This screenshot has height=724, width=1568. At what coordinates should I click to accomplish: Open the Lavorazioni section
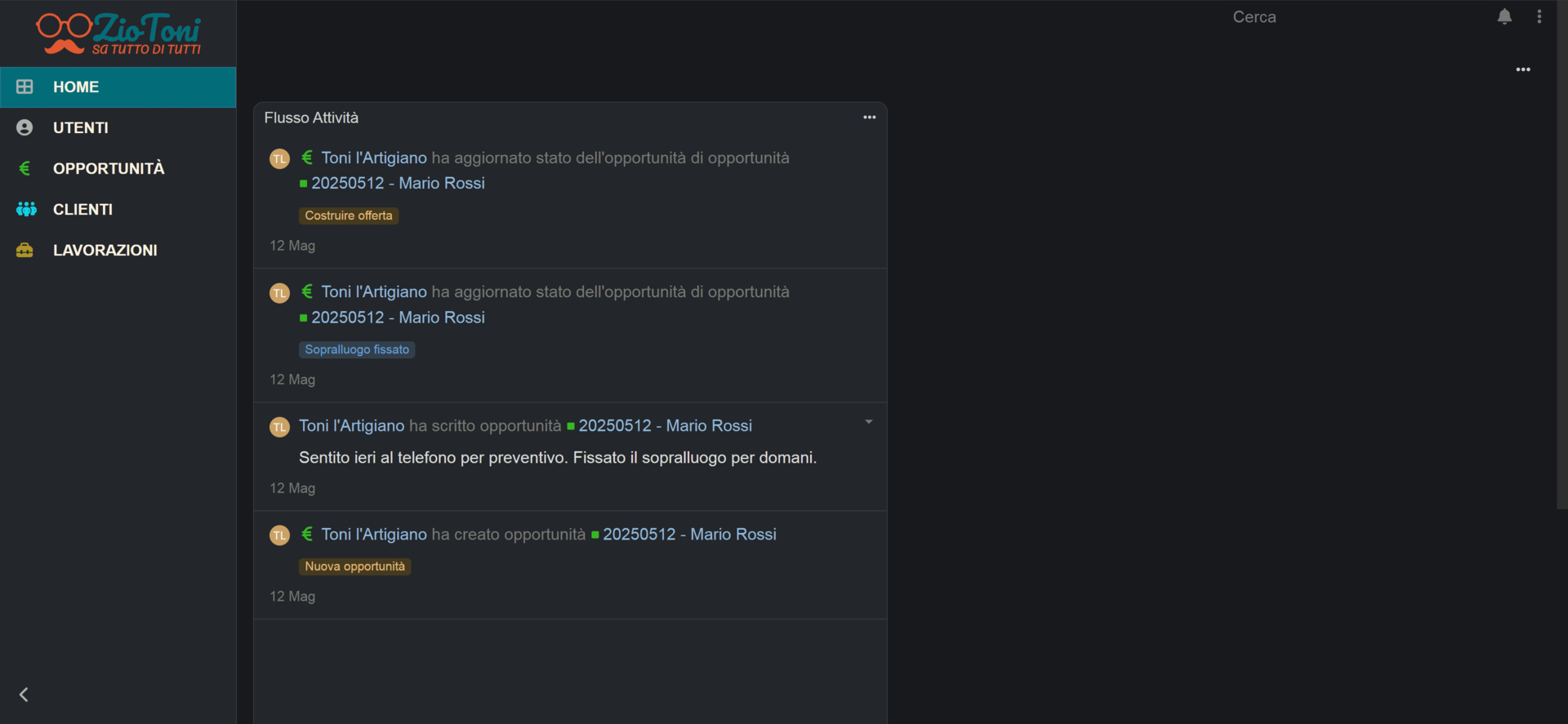click(x=105, y=250)
